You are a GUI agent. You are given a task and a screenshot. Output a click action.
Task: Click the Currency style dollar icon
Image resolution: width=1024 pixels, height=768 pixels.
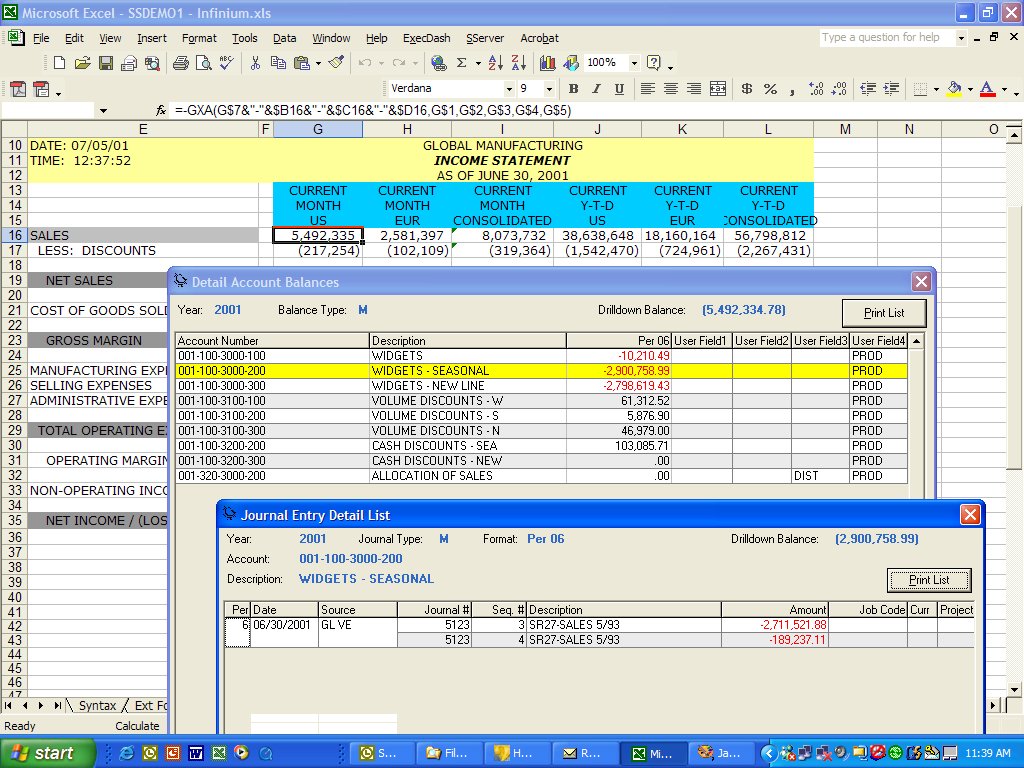pyautogui.click(x=747, y=89)
